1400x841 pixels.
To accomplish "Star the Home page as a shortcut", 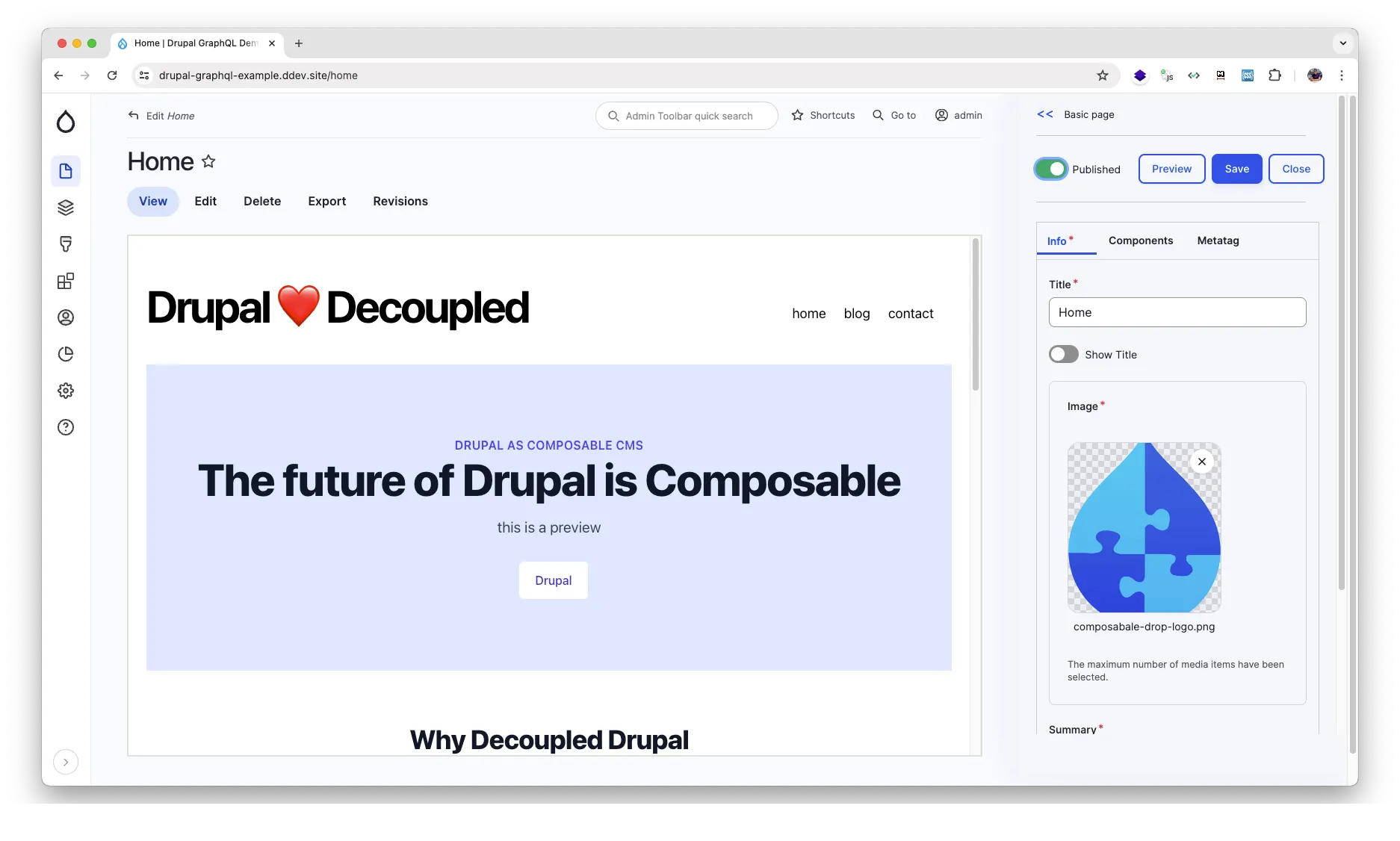I will pyautogui.click(x=208, y=161).
